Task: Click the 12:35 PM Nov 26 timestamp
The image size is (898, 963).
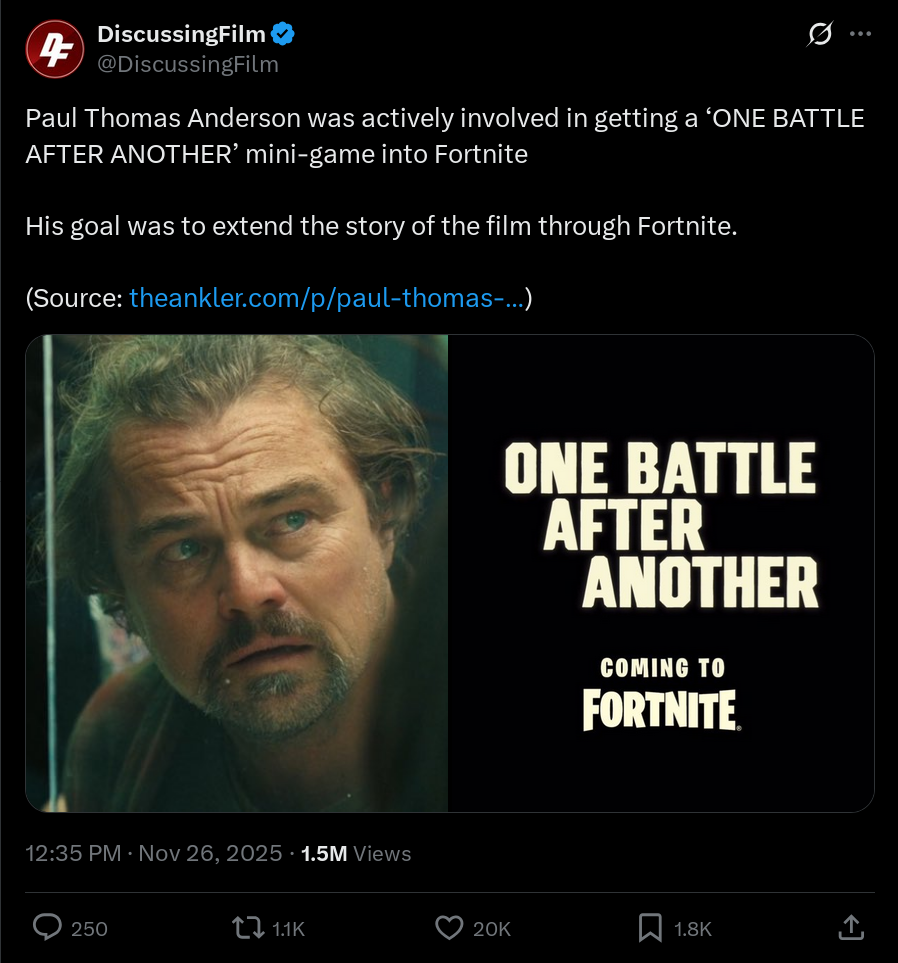Action: (x=153, y=853)
